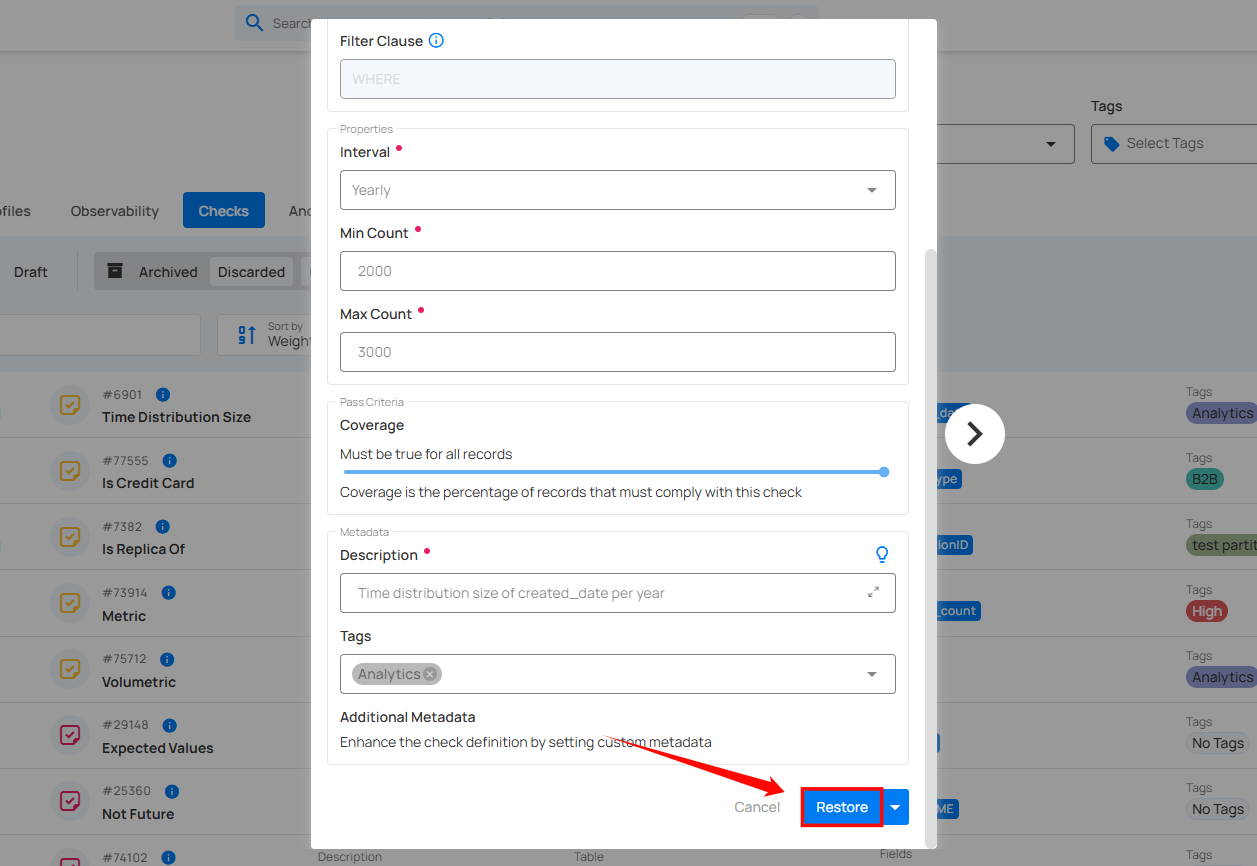
Task: Open the Not Future check
Action: [x=138, y=815]
